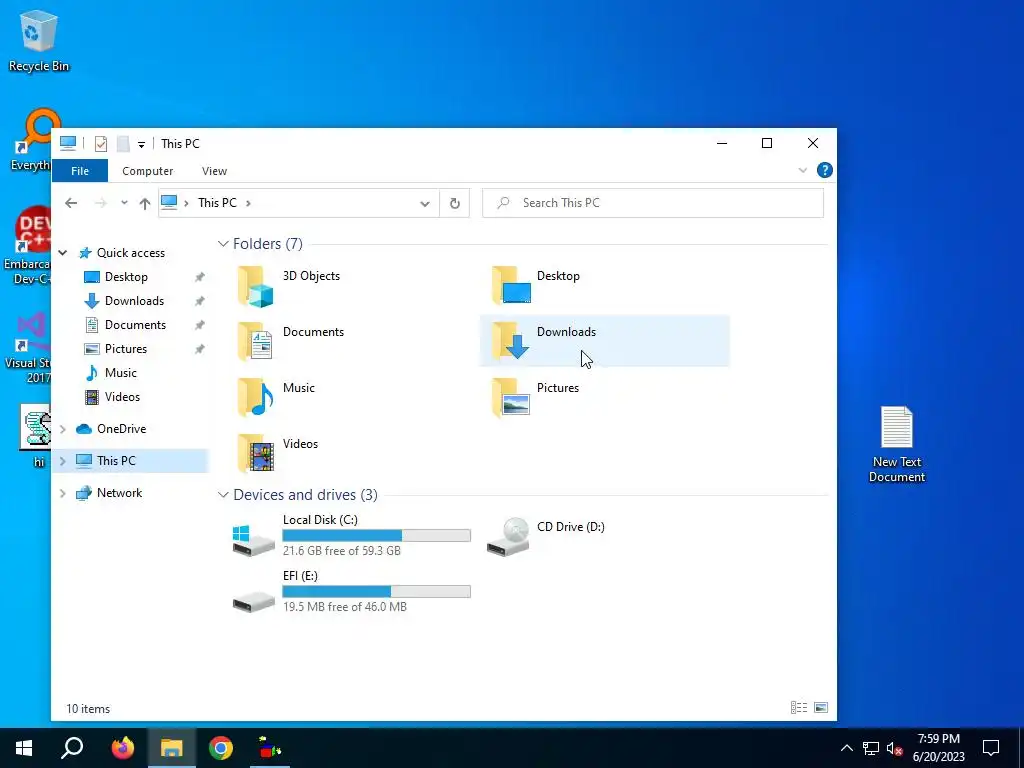
Task: Select Local Disk (C:) drive
Action: point(351,536)
